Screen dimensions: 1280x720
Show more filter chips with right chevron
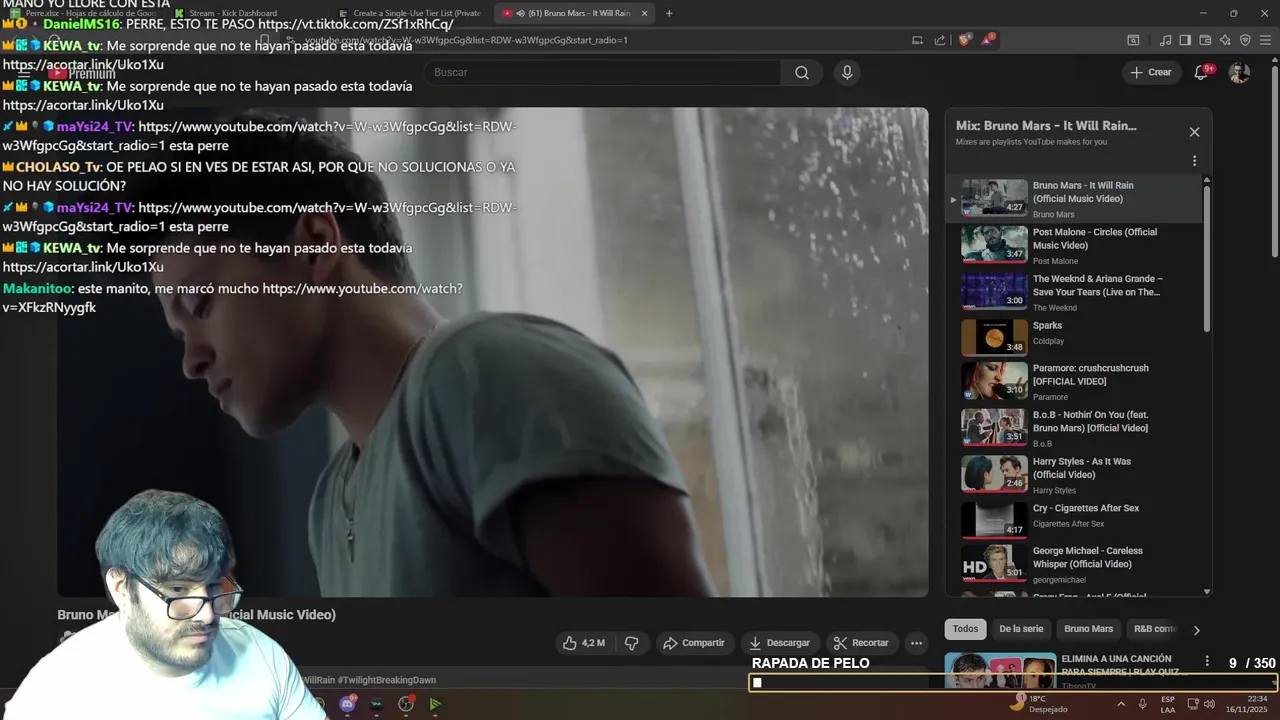(1196, 630)
